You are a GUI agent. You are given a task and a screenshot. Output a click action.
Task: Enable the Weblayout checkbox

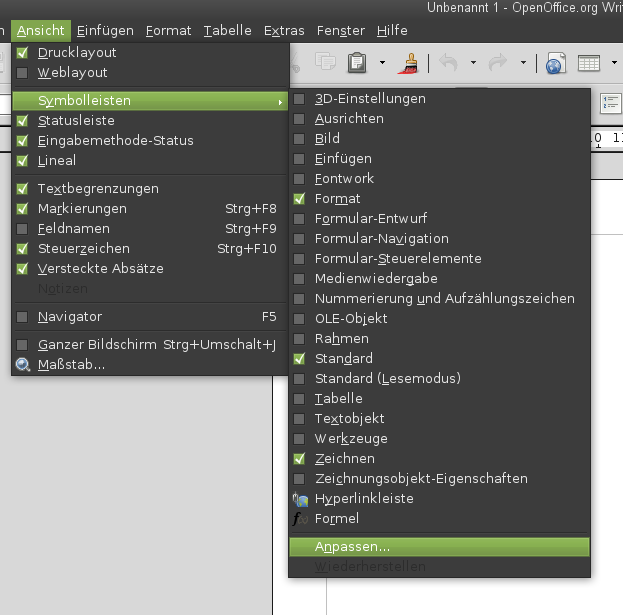22,73
